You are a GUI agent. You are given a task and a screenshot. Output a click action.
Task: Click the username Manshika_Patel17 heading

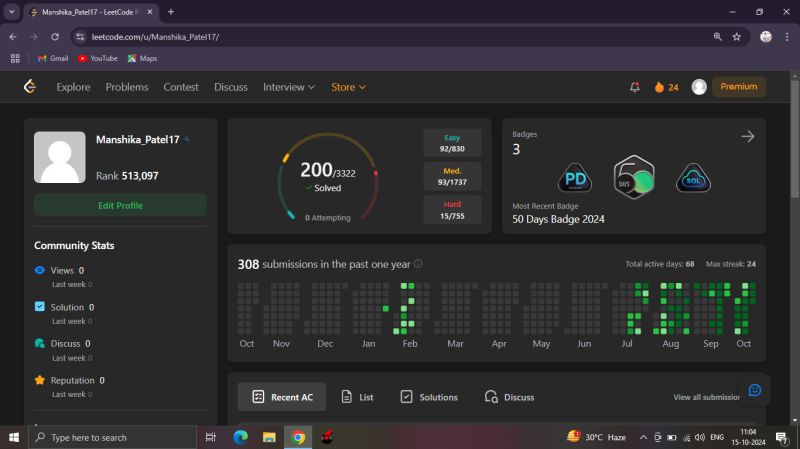138,139
